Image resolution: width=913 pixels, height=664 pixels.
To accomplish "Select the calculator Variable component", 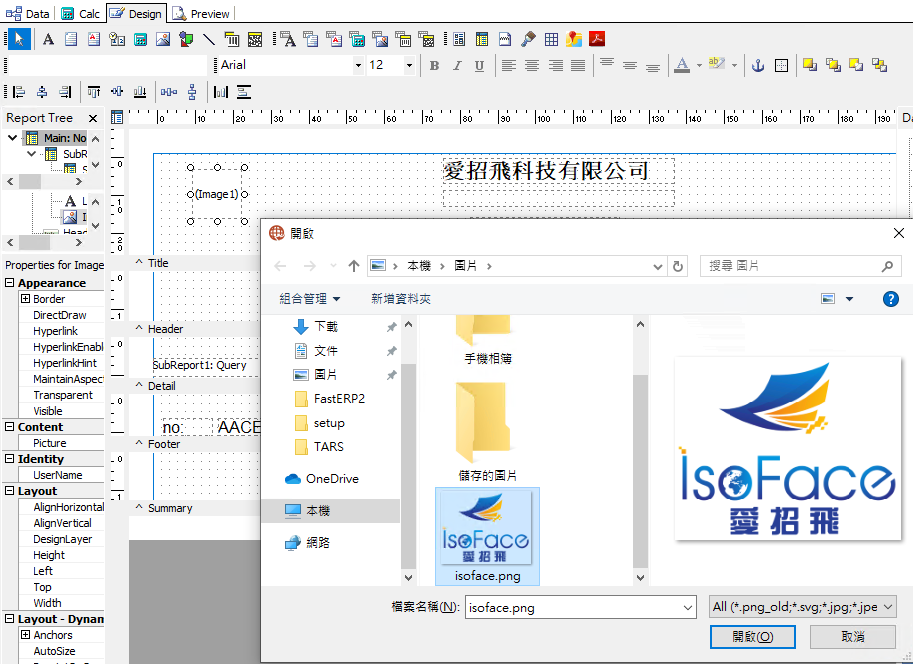I will tap(140, 39).
